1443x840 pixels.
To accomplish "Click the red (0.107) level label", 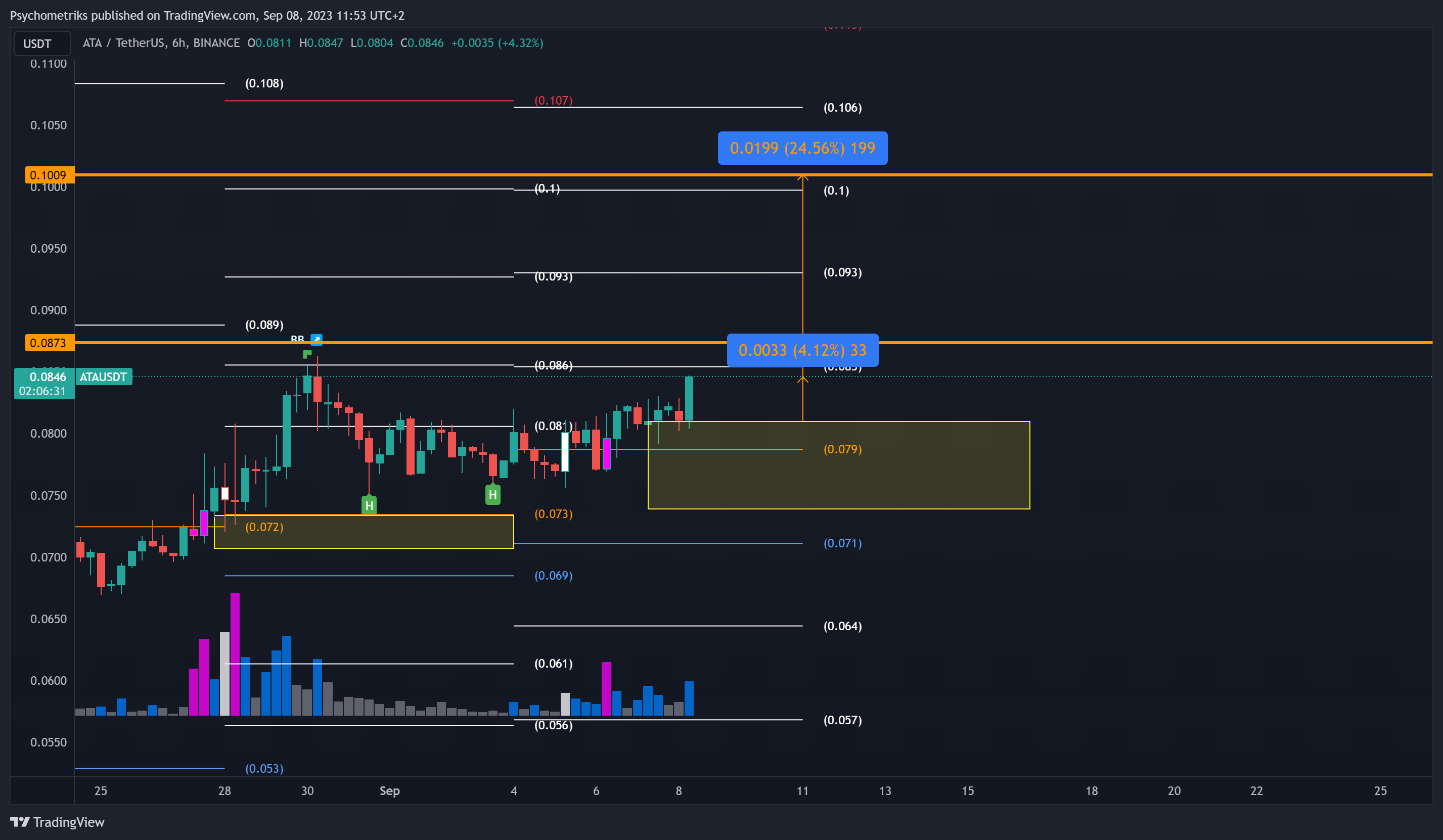I will pyautogui.click(x=553, y=100).
